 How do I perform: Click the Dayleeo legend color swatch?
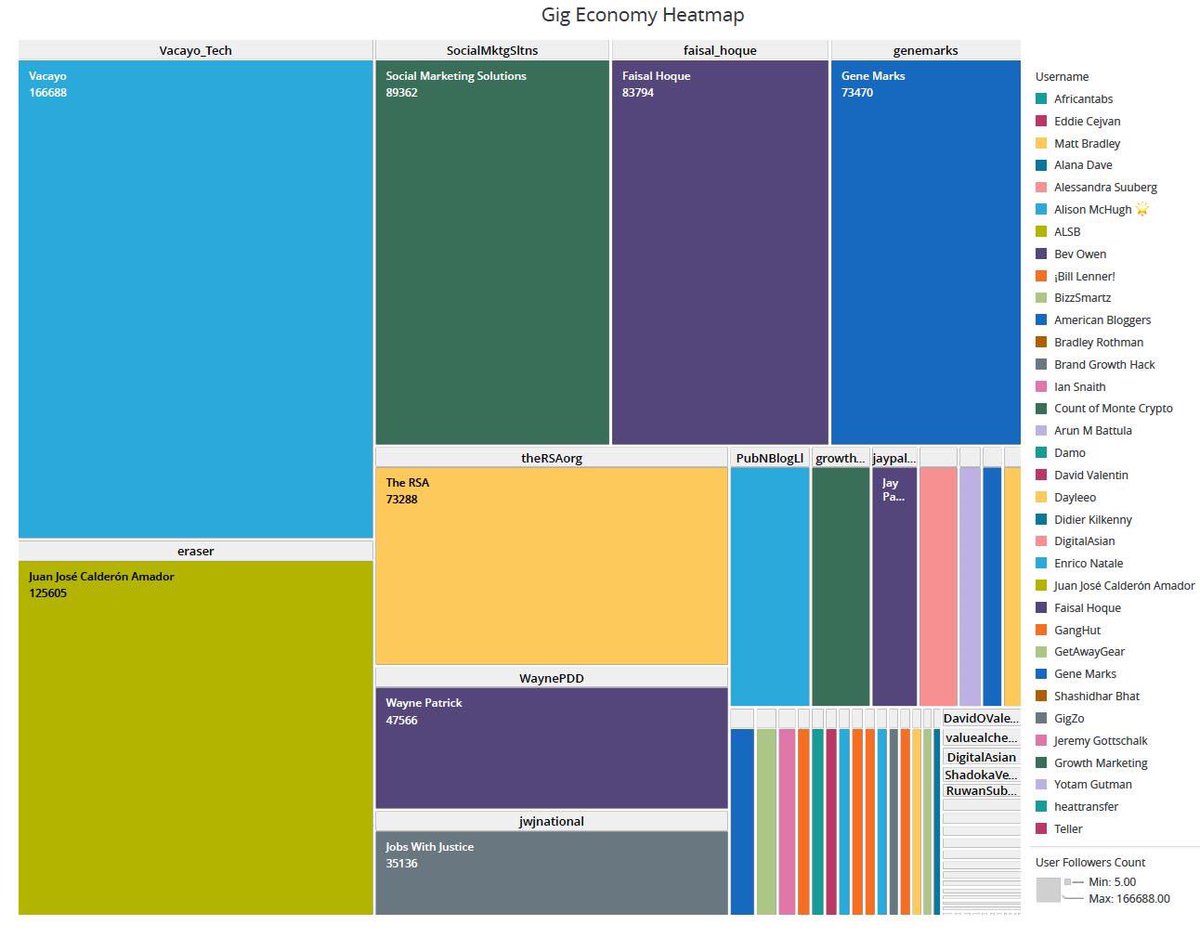(x=1041, y=497)
